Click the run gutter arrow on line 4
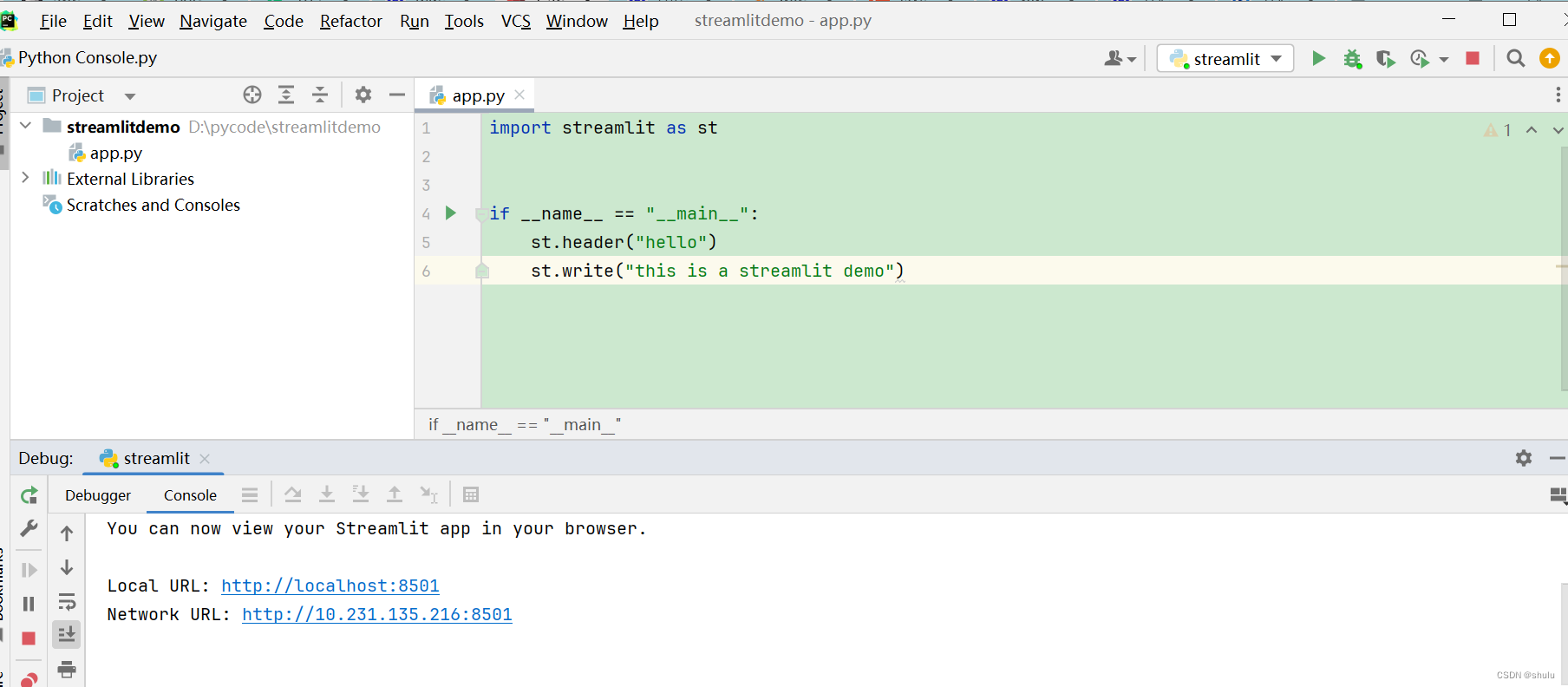Image resolution: width=1568 pixels, height=687 pixels. pos(451,213)
